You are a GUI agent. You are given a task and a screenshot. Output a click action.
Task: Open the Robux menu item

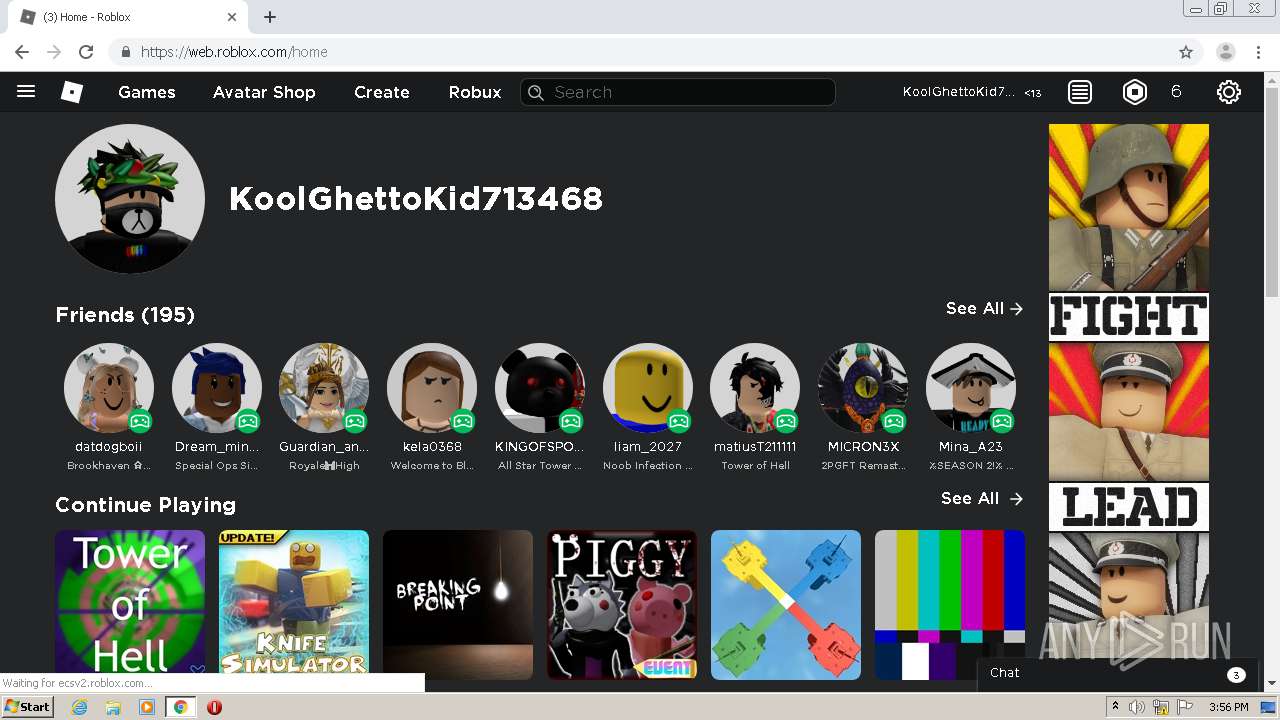(475, 92)
